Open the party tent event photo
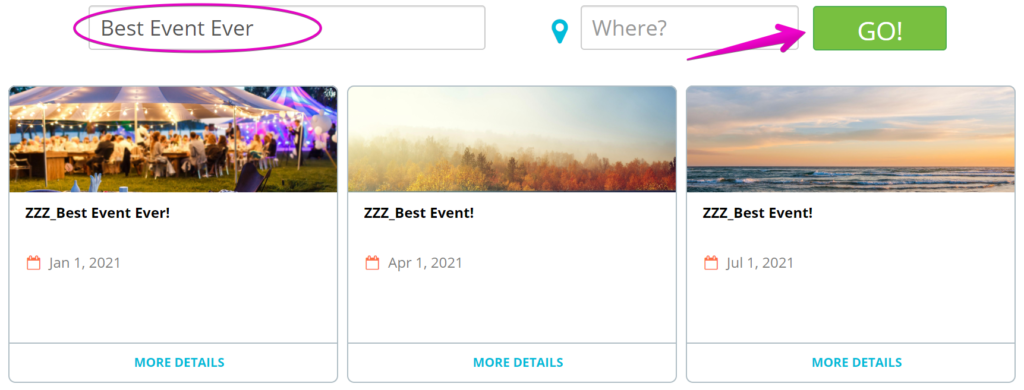Image resolution: width=1024 pixels, height=390 pixels. click(173, 139)
